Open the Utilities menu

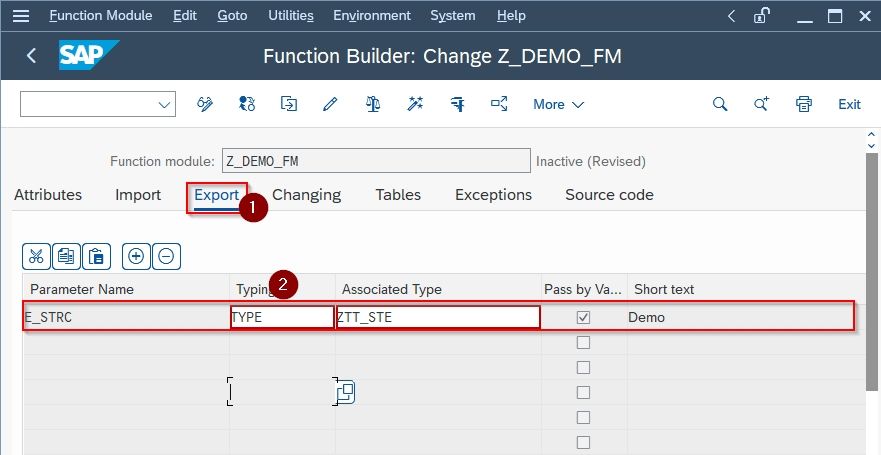pyautogui.click(x=290, y=16)
